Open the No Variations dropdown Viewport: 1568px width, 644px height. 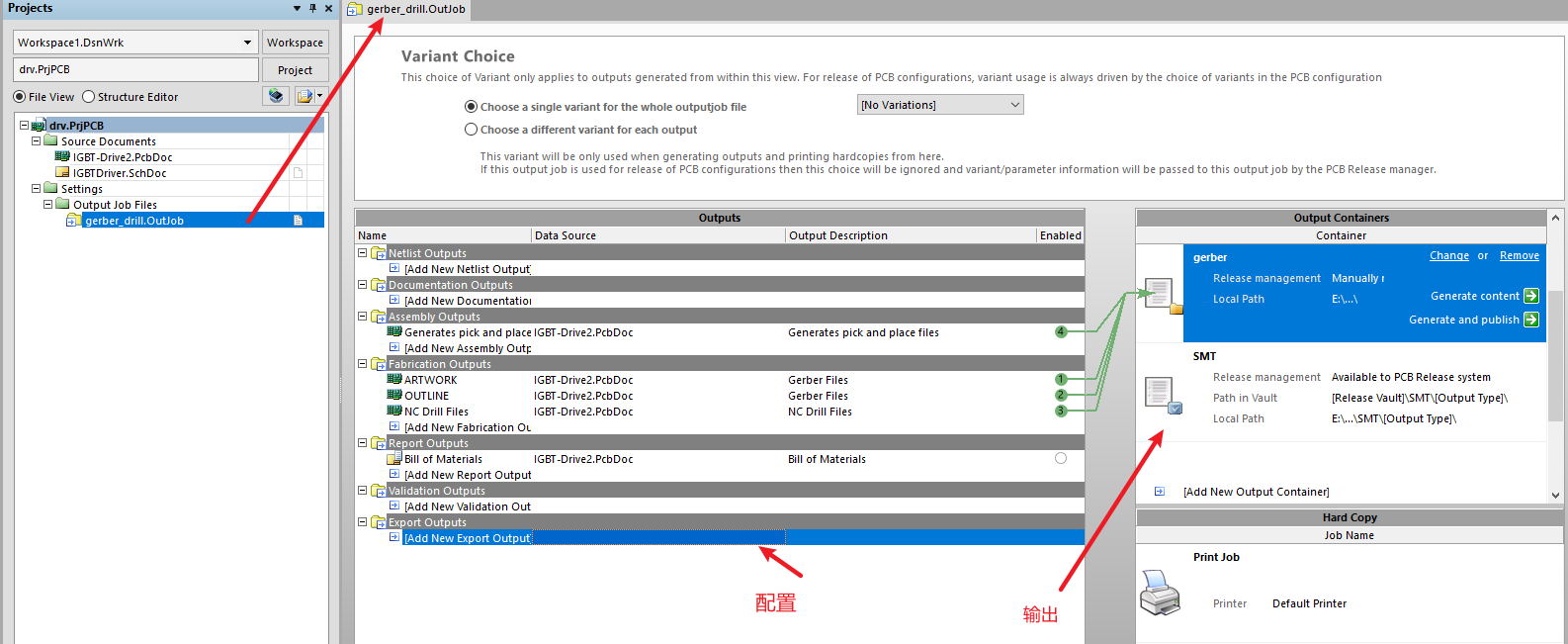940,105
